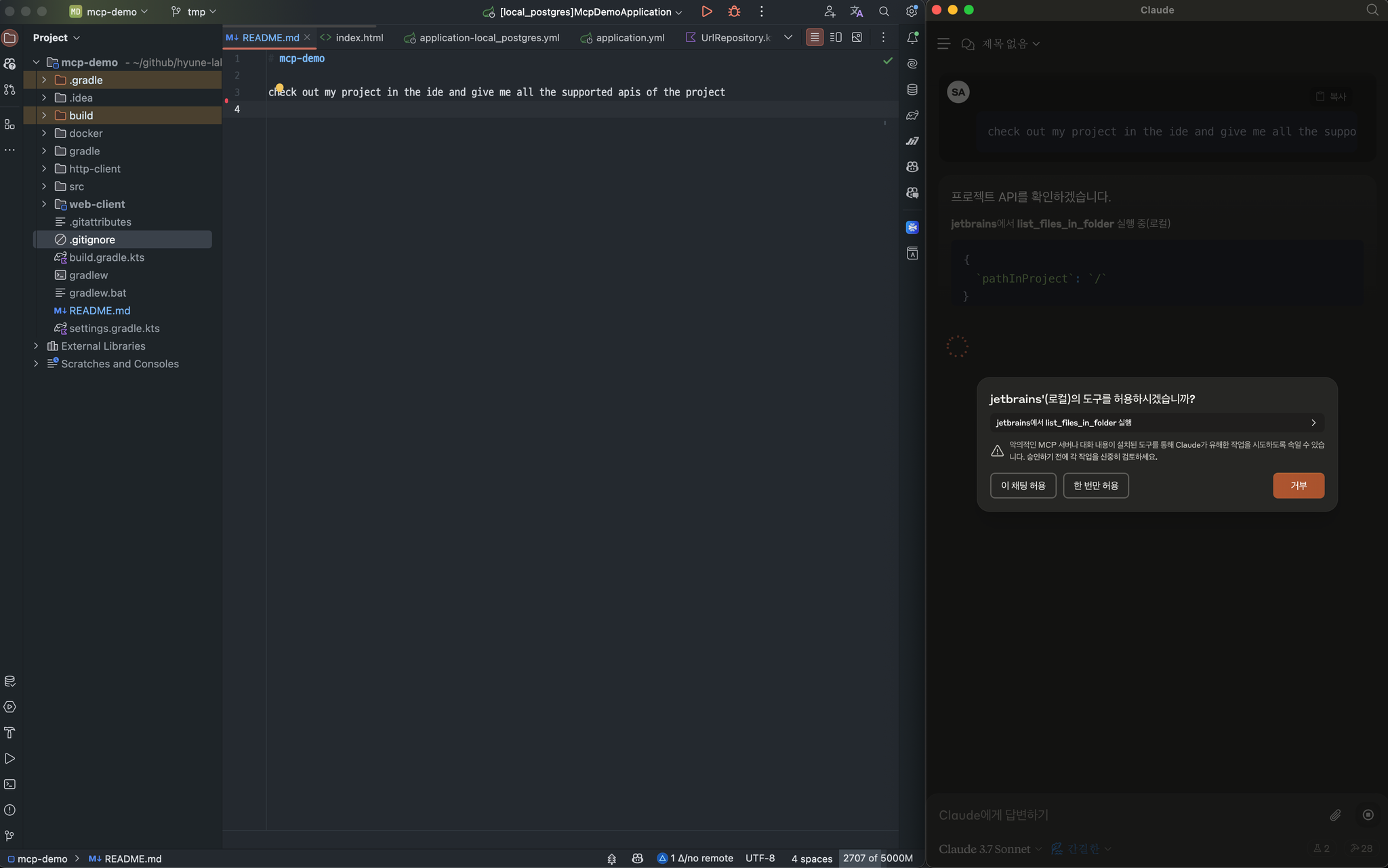Run the McpDemoApplication configuration
The image size is (1388, 868).
tap(706, 12)
